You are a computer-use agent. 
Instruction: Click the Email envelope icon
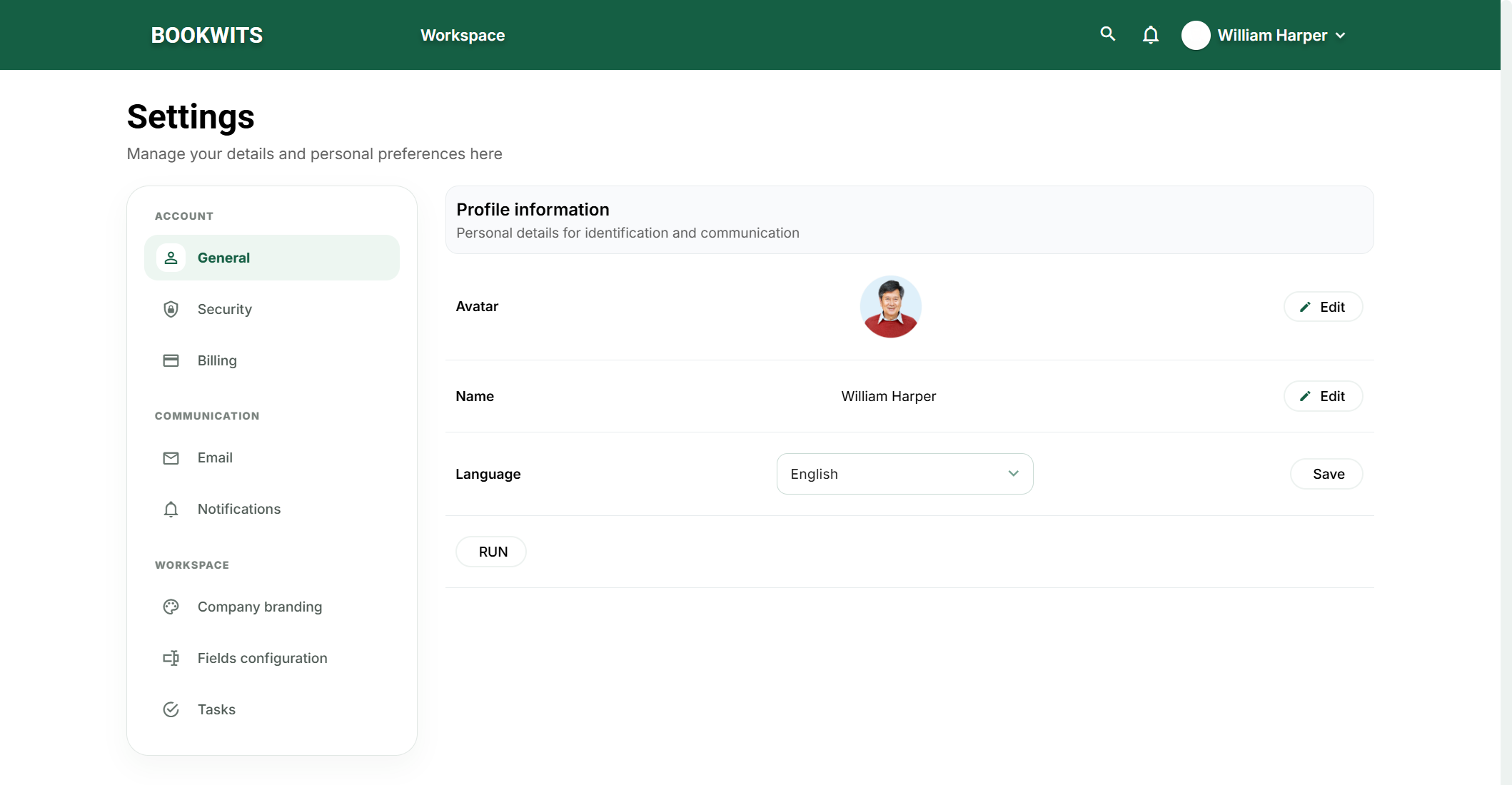[171, 458]
